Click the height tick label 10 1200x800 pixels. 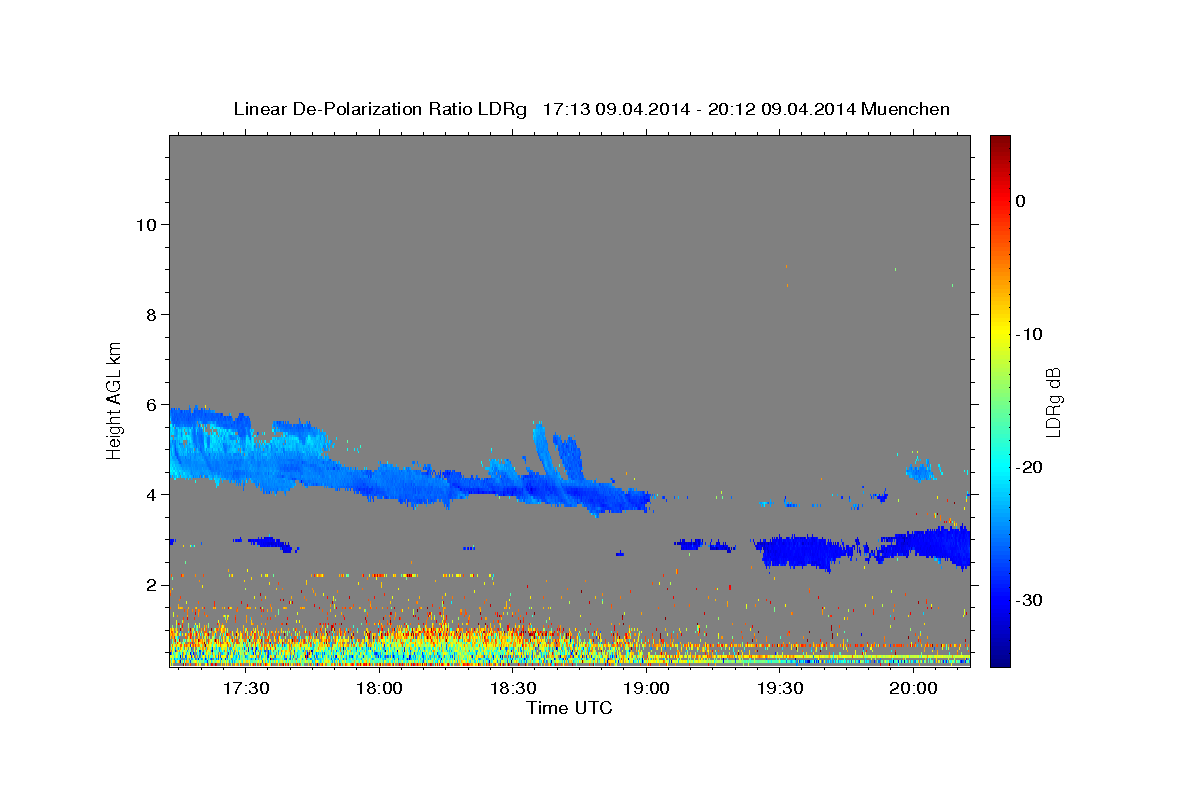click(146, 224)
